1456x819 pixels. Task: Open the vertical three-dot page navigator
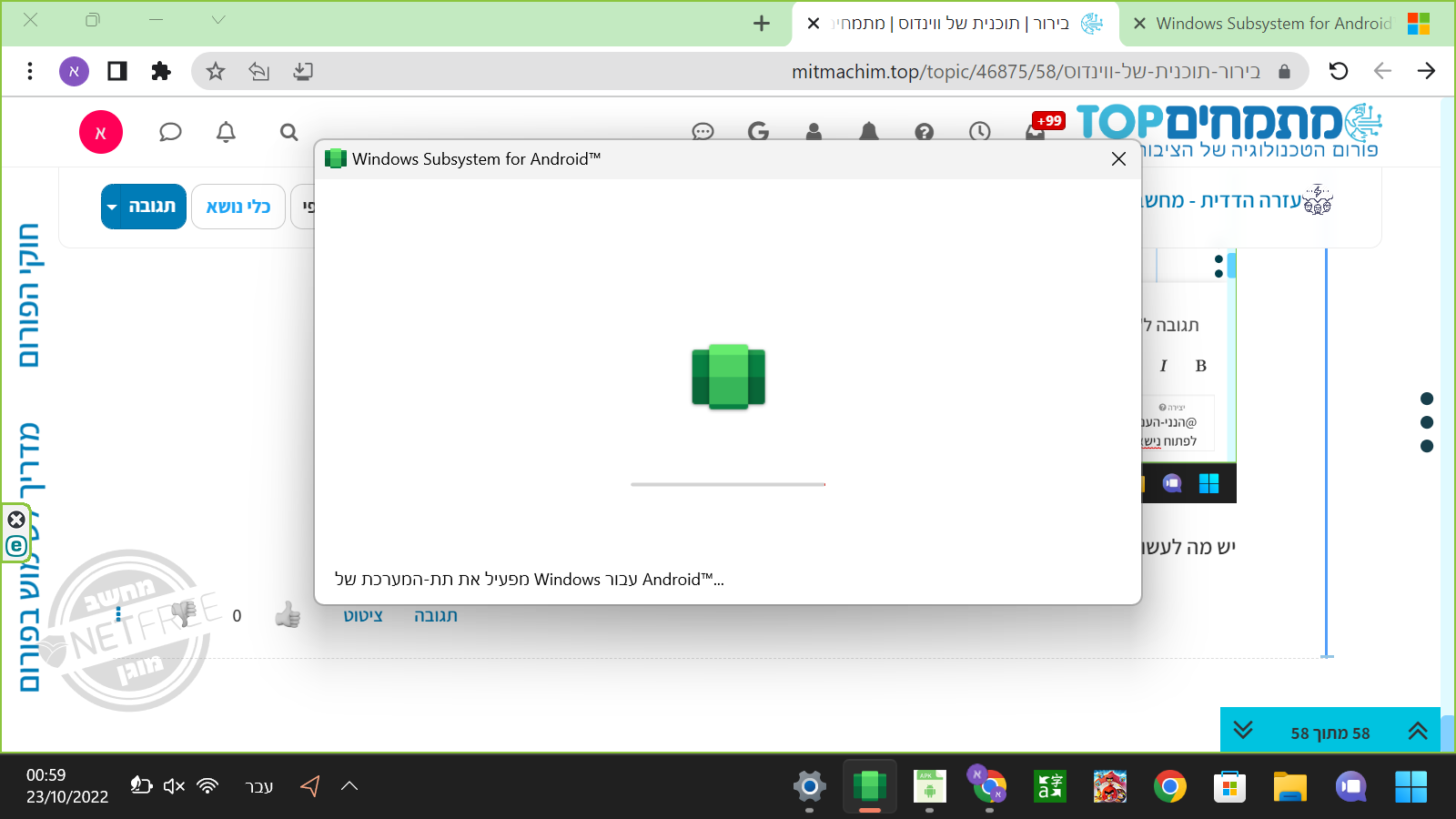point(1426,422)
